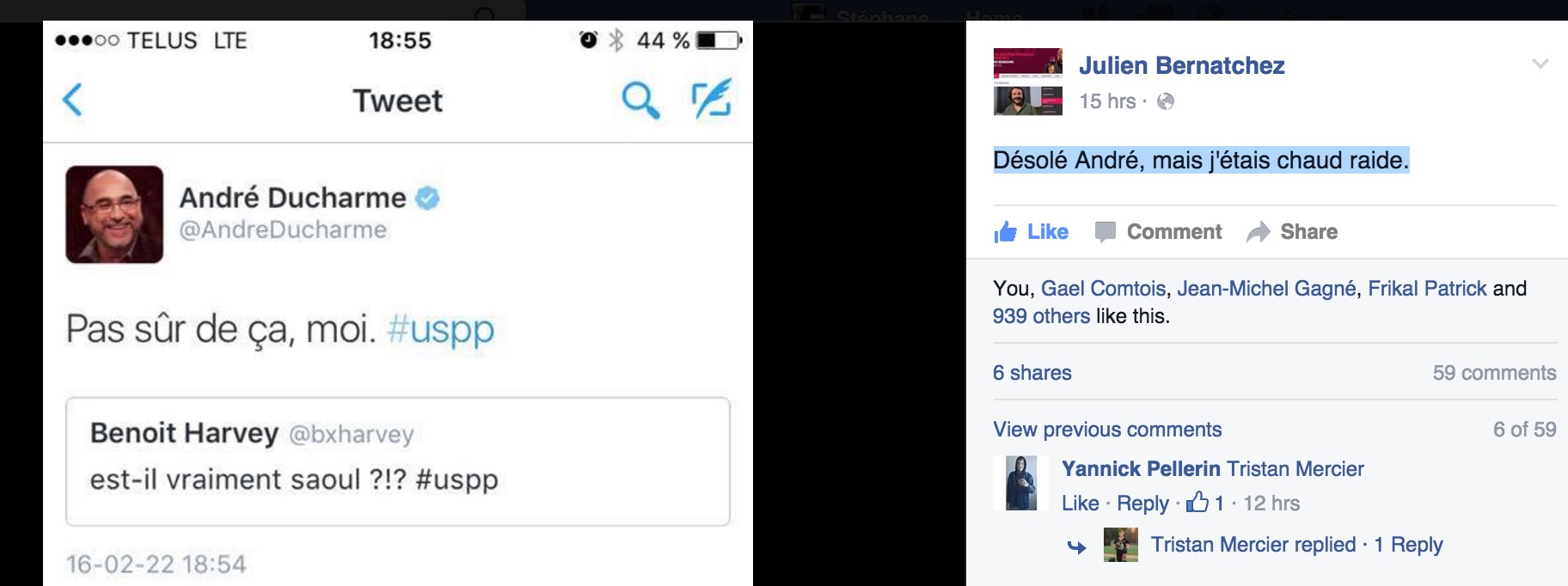1568x586 pixels.
Task: Expand View previous comments
Action: (x=1107, y=430)
